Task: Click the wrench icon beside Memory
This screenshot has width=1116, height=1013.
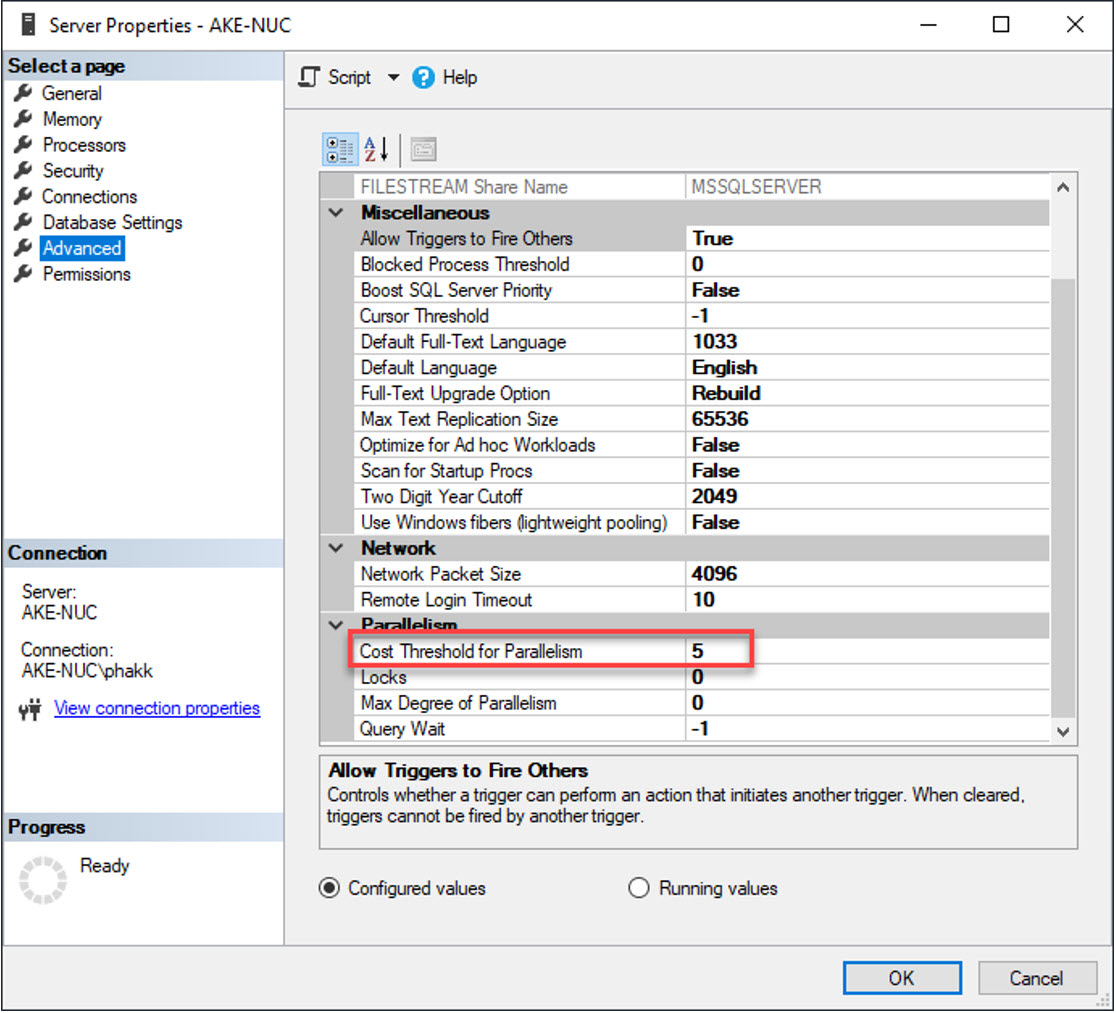Action: pyautogui.click(x=23, y=119)
